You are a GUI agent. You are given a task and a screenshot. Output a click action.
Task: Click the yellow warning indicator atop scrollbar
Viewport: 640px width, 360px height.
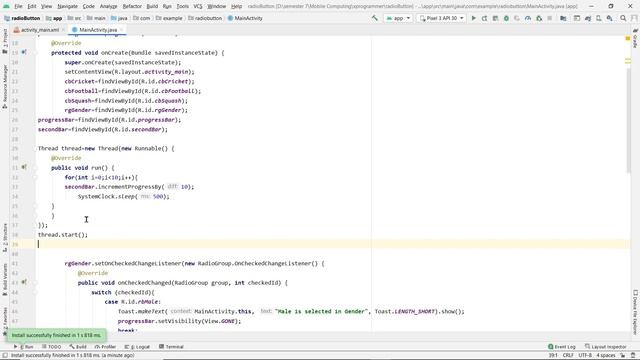(x=628, y=38)
